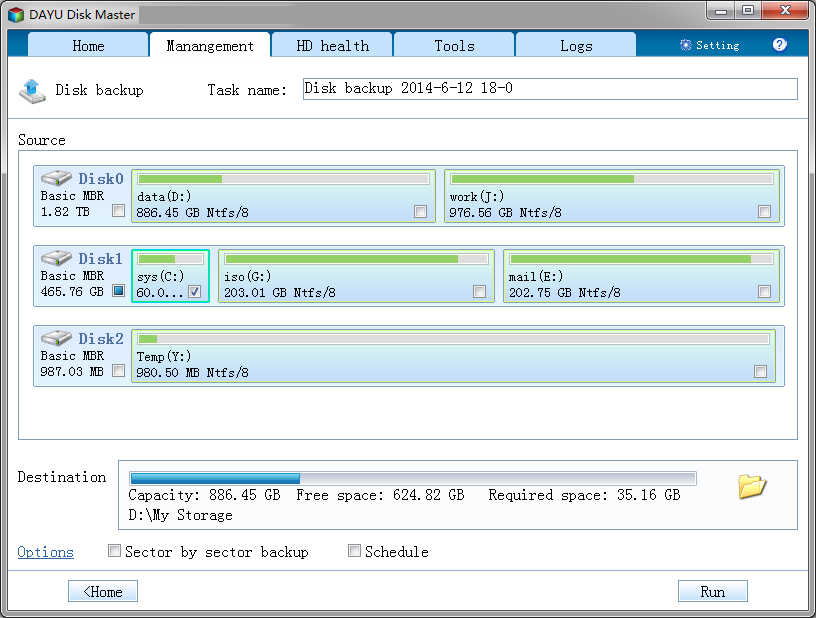Image resolution: width=816 pixels, height=618 pixels.
Task: Click the Options link
Action: click(x=45, y=552)
